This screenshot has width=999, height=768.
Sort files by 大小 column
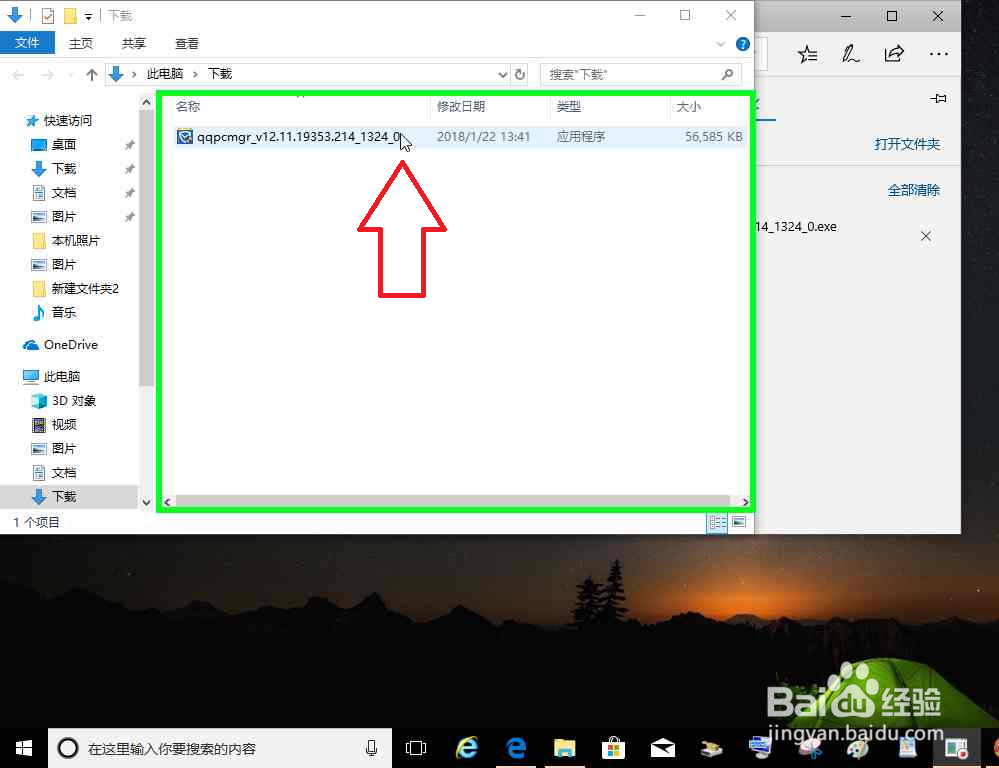click(x=688, y=106)
